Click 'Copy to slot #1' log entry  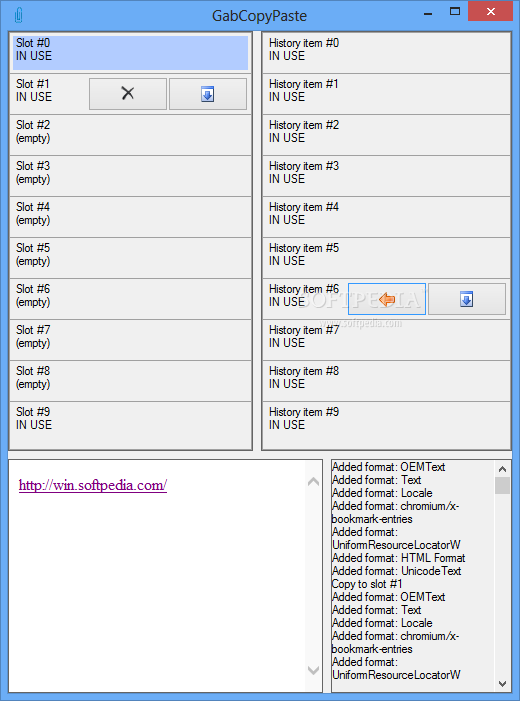pyautogui.click(x=367, y=584)
